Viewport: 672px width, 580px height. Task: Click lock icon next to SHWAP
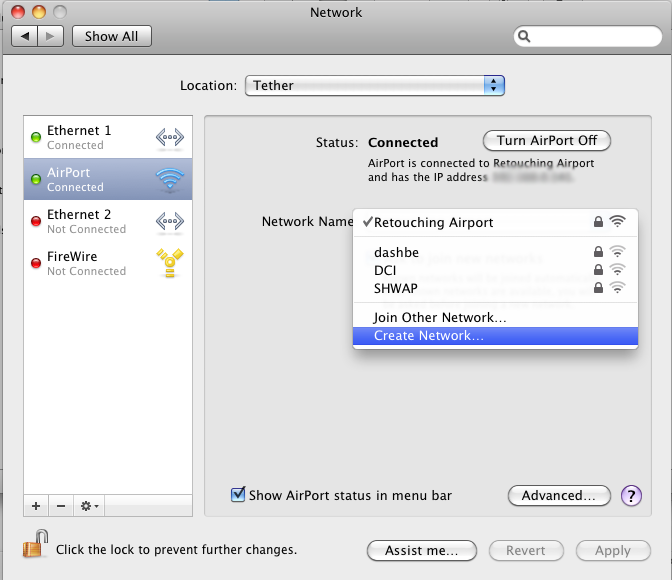click(598, 288)
